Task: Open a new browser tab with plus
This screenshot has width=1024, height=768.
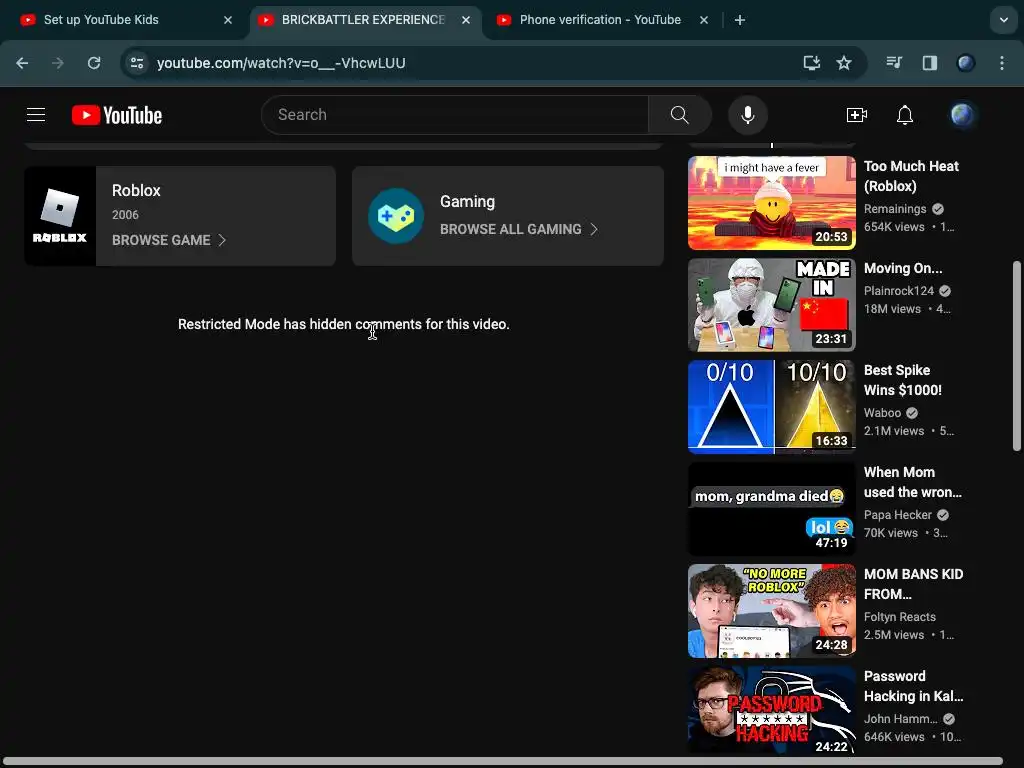Action: (740, 20)
